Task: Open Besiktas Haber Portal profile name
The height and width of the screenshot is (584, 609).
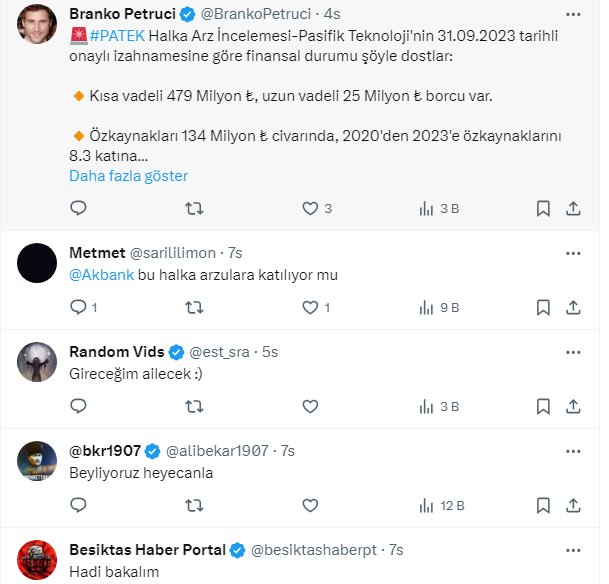Action: 147,550
